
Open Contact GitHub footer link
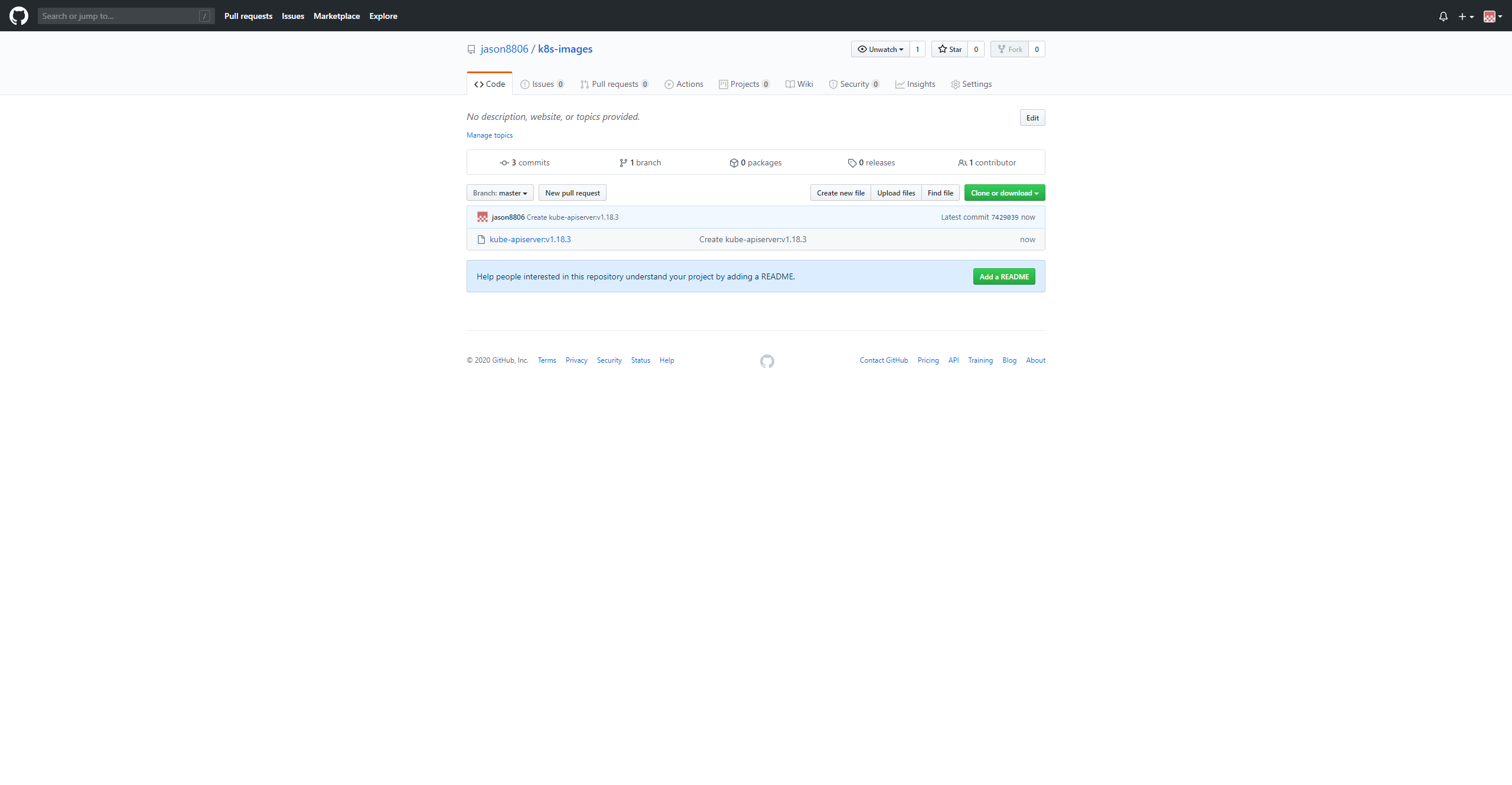(x=884, y=360)
